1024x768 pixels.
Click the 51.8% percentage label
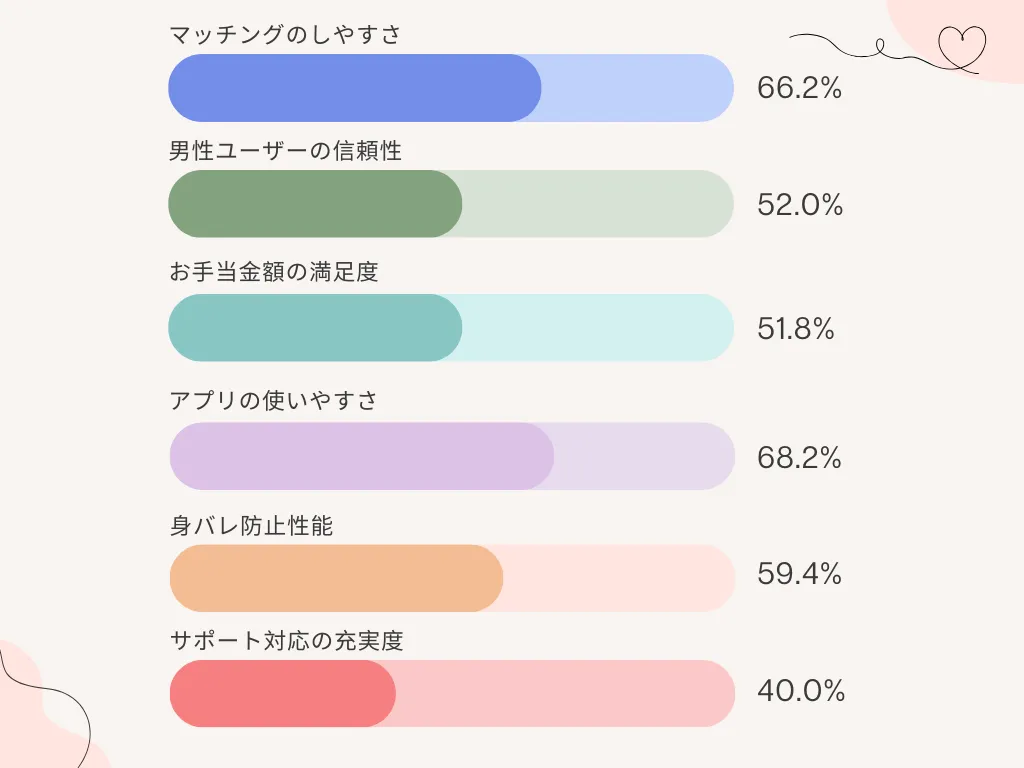[796, 329]
